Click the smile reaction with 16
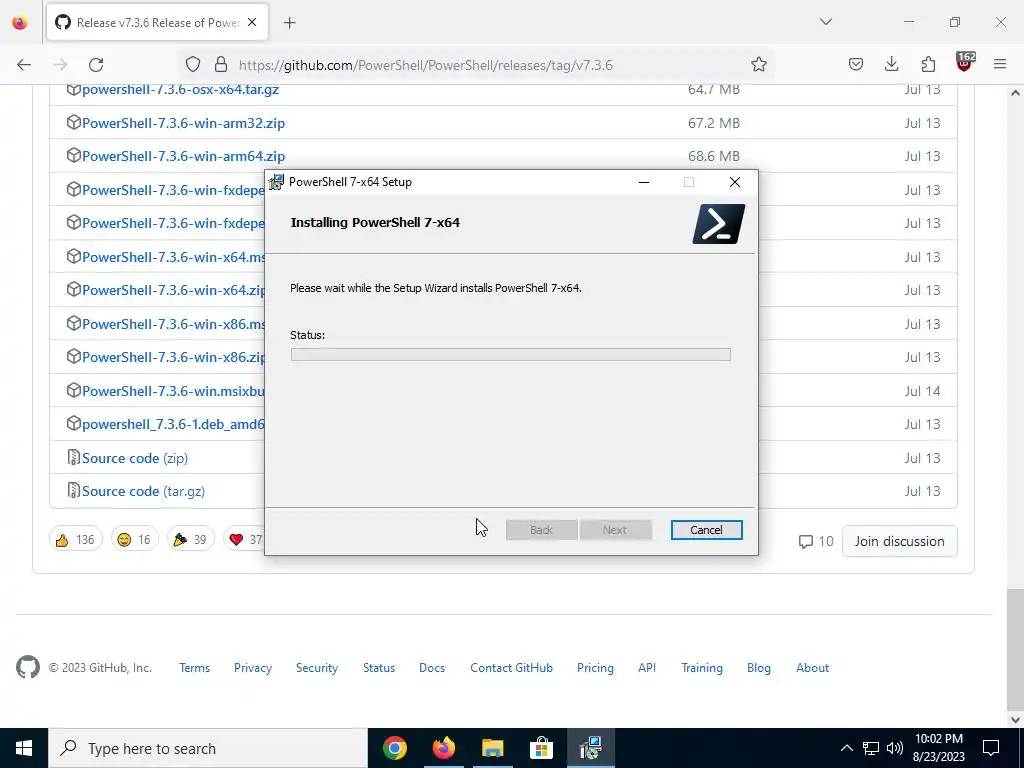 [134, 540]
